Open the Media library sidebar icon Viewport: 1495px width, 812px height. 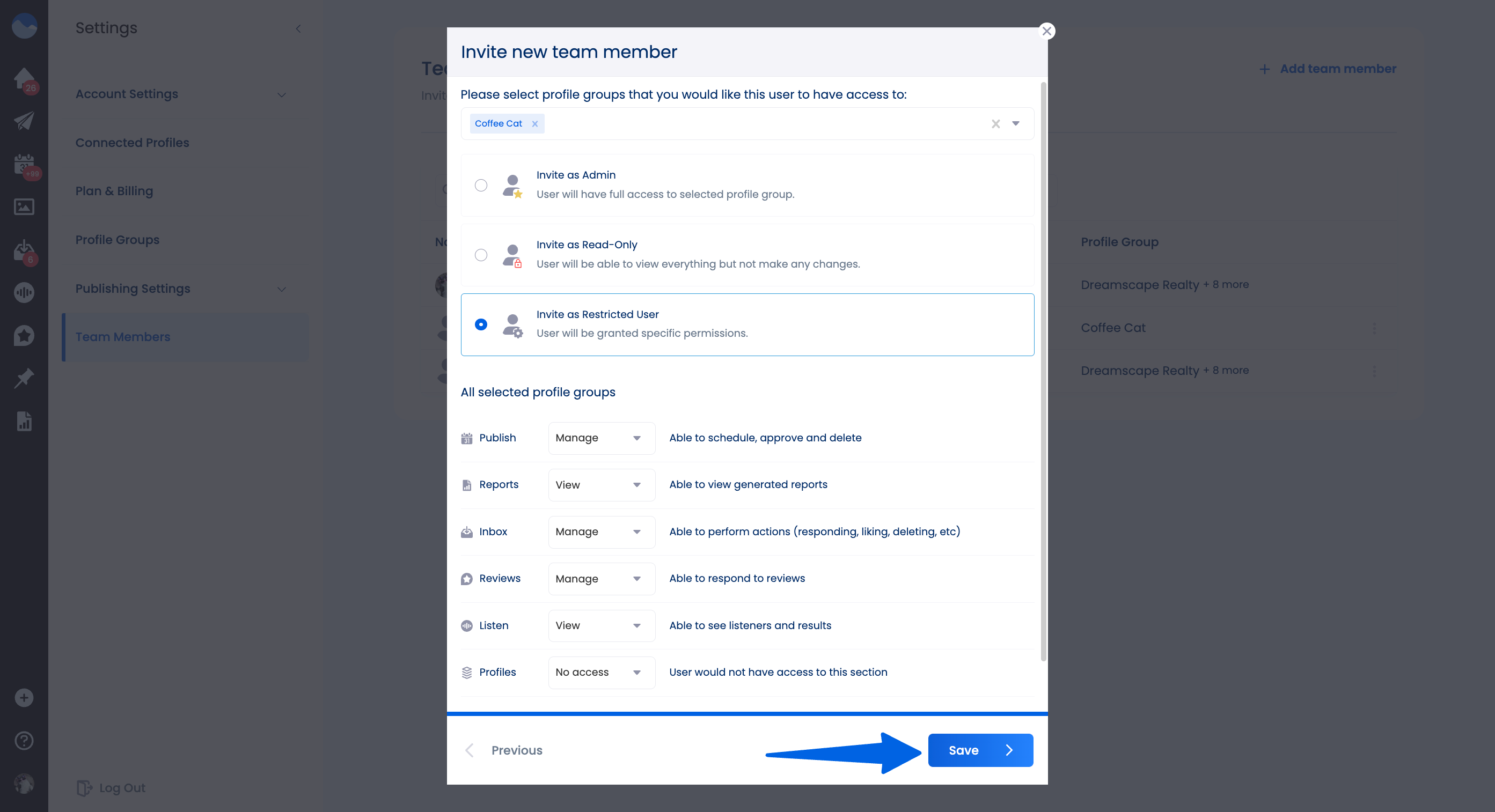pyautogui.click(x=24, y=206)
